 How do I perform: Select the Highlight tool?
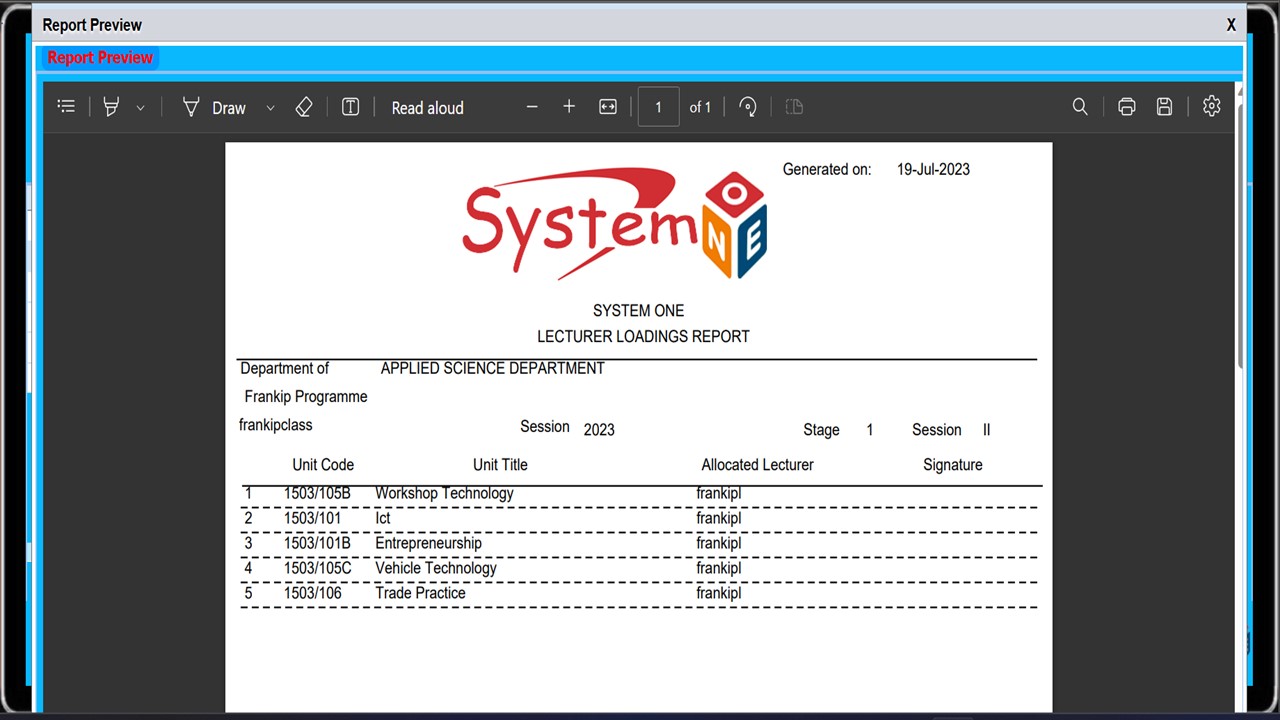point(111,107)
